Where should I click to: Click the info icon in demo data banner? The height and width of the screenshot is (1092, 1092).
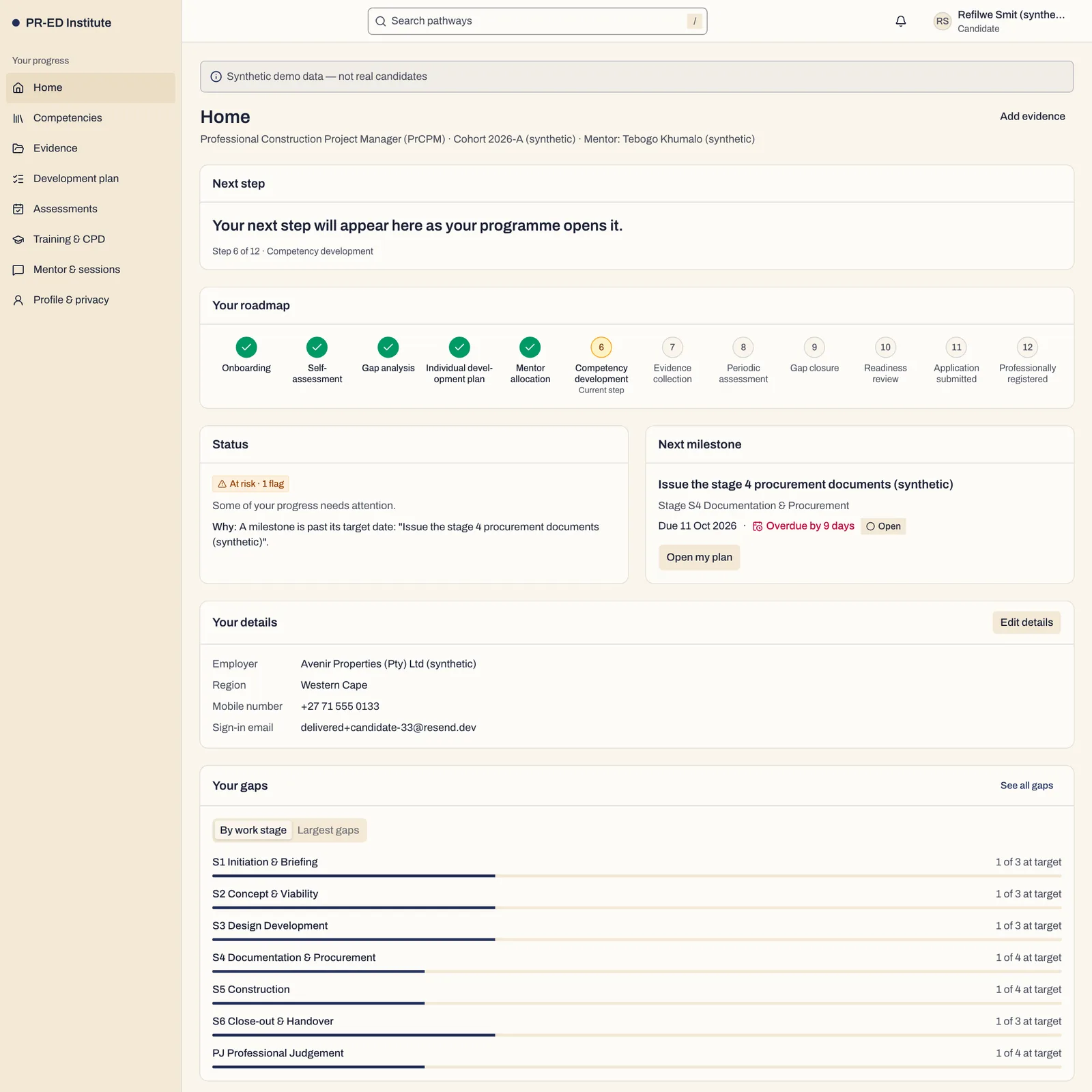(216, 76)
